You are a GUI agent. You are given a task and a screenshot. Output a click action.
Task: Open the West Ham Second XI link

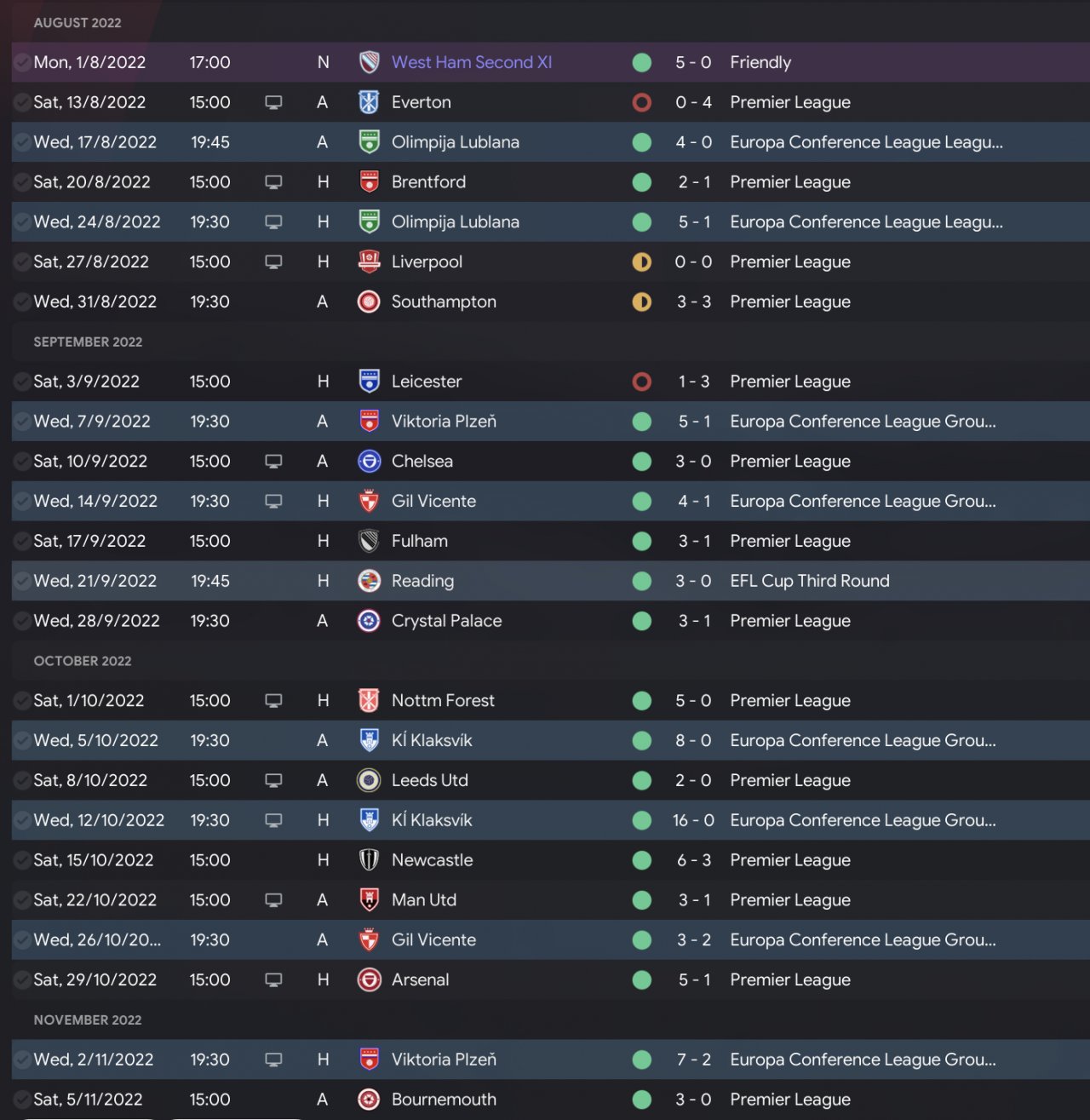click(x=472, y=62)
